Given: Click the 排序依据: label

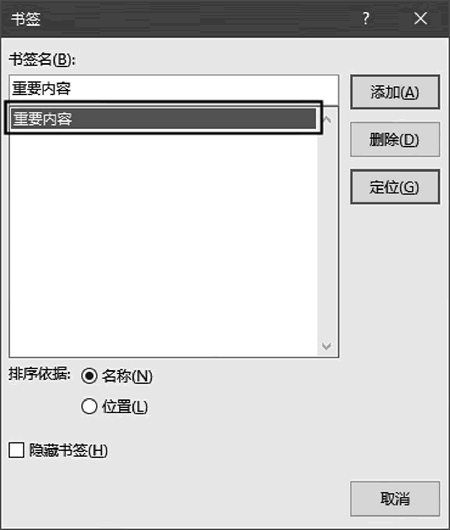Looking at the screenshot, I should coord(39,374).
